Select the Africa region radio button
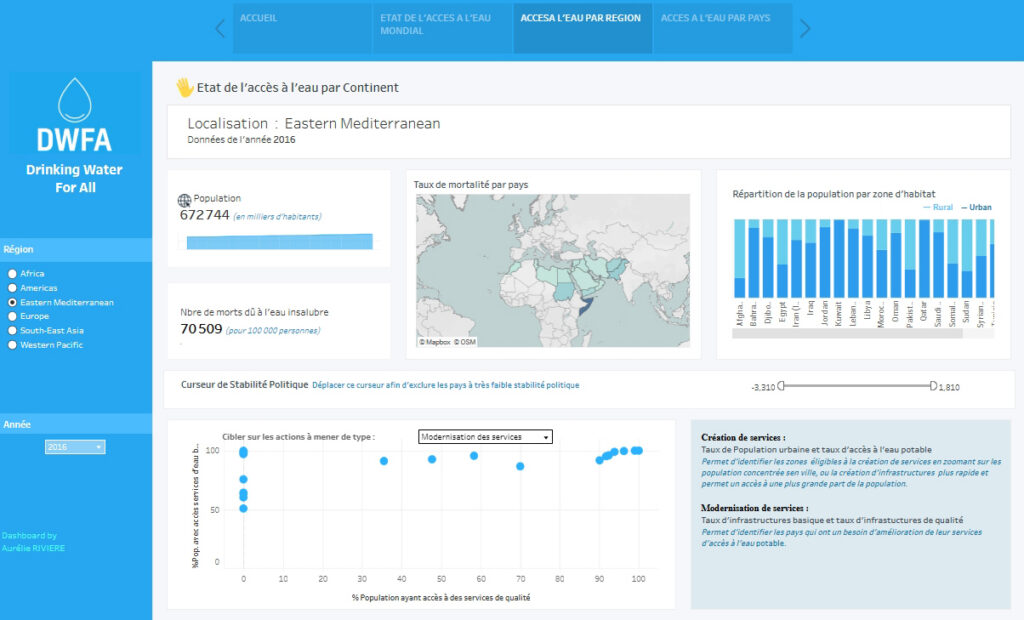Viewport: 1024px width, 620px height. click(10, 273)
